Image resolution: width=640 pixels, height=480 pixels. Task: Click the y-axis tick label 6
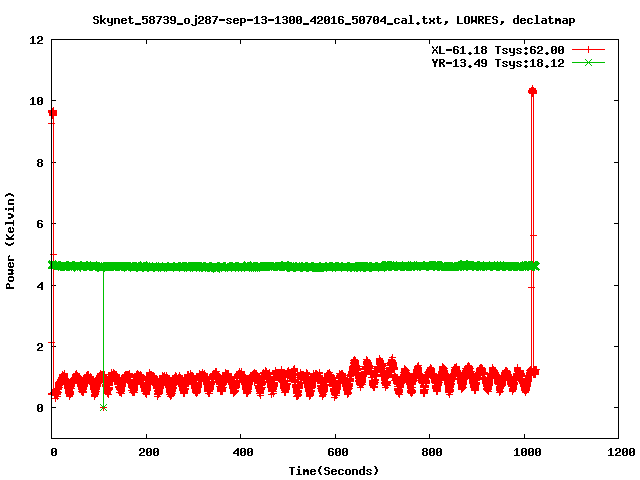[40, 224]
